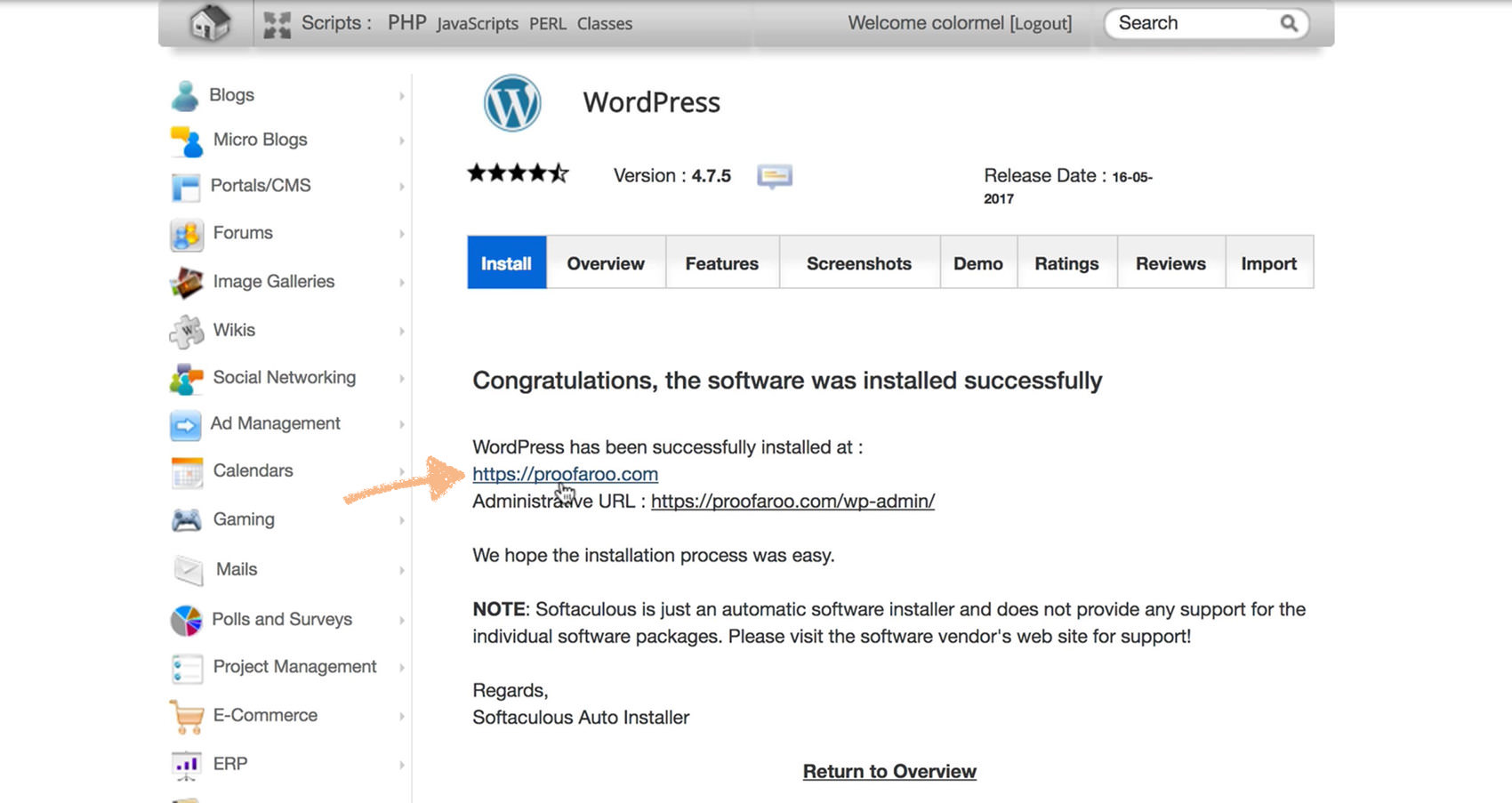Open the wp-admin administrative URL
Viewport: 1512px width, 803px height.
[792, 501]
